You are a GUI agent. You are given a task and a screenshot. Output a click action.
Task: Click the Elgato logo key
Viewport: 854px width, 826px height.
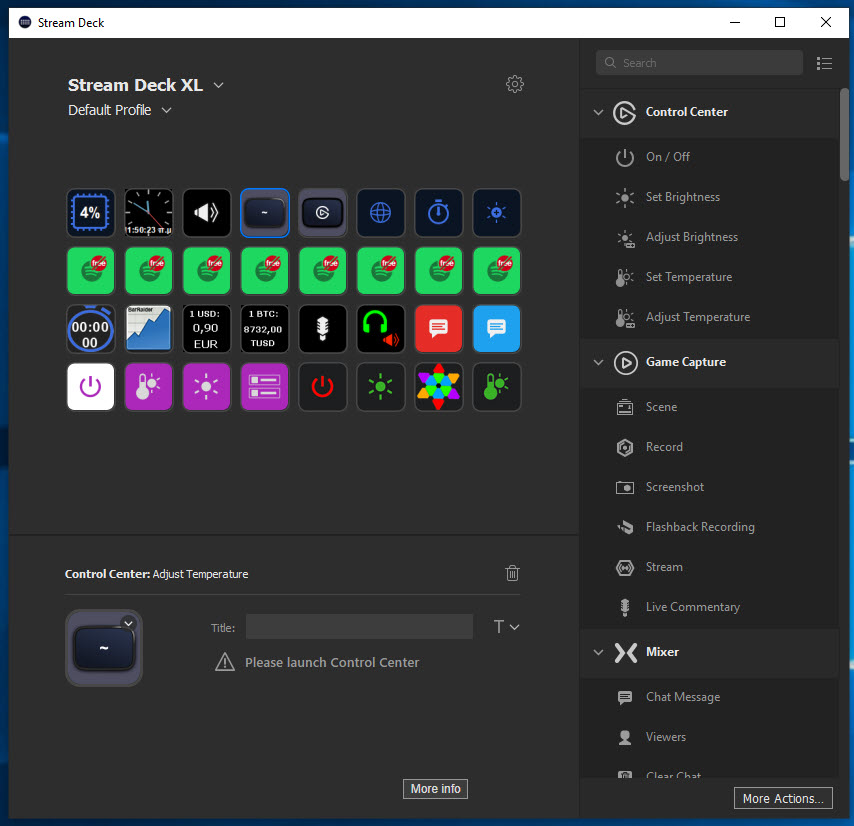[x=322, y=212]
